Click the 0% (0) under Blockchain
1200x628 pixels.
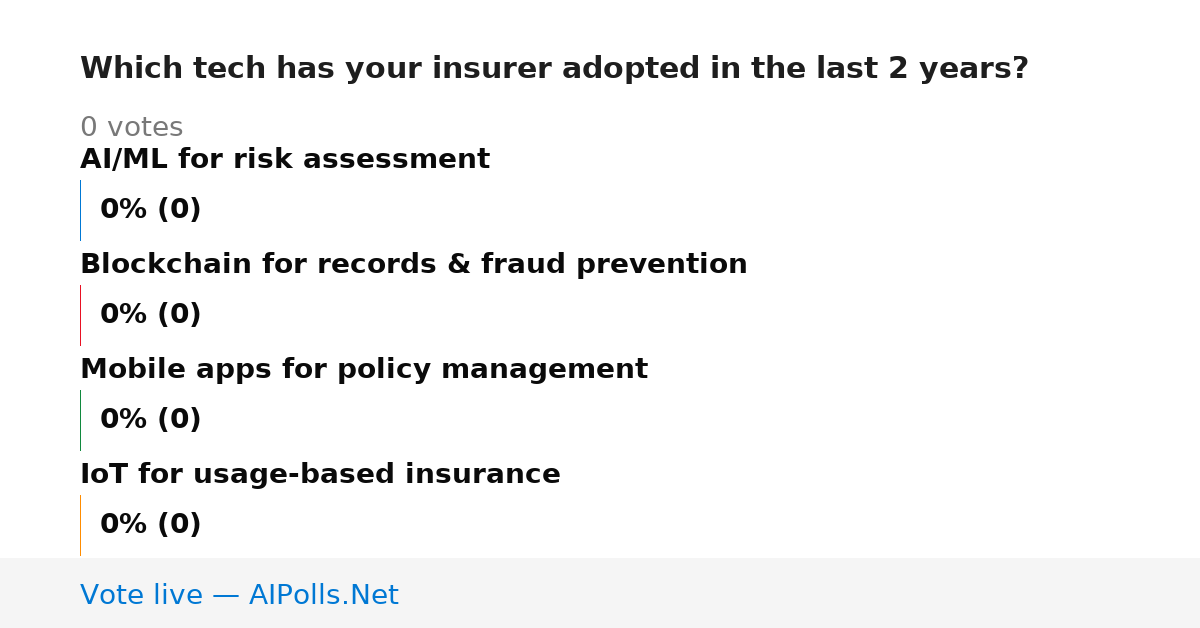pyautogui.click(x=151, y=315)
